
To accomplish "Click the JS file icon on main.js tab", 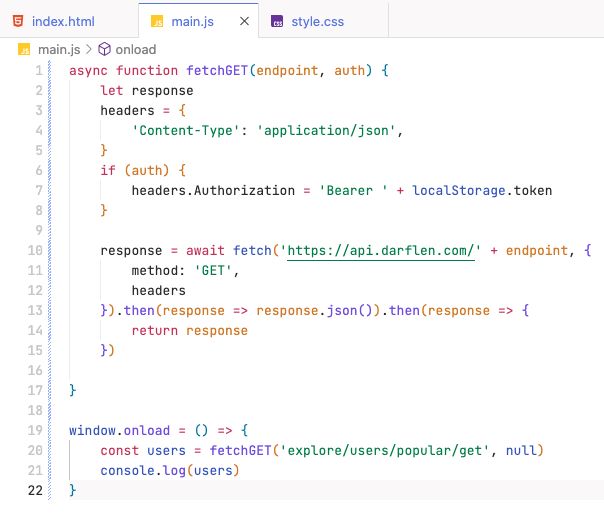I will 157,21.
